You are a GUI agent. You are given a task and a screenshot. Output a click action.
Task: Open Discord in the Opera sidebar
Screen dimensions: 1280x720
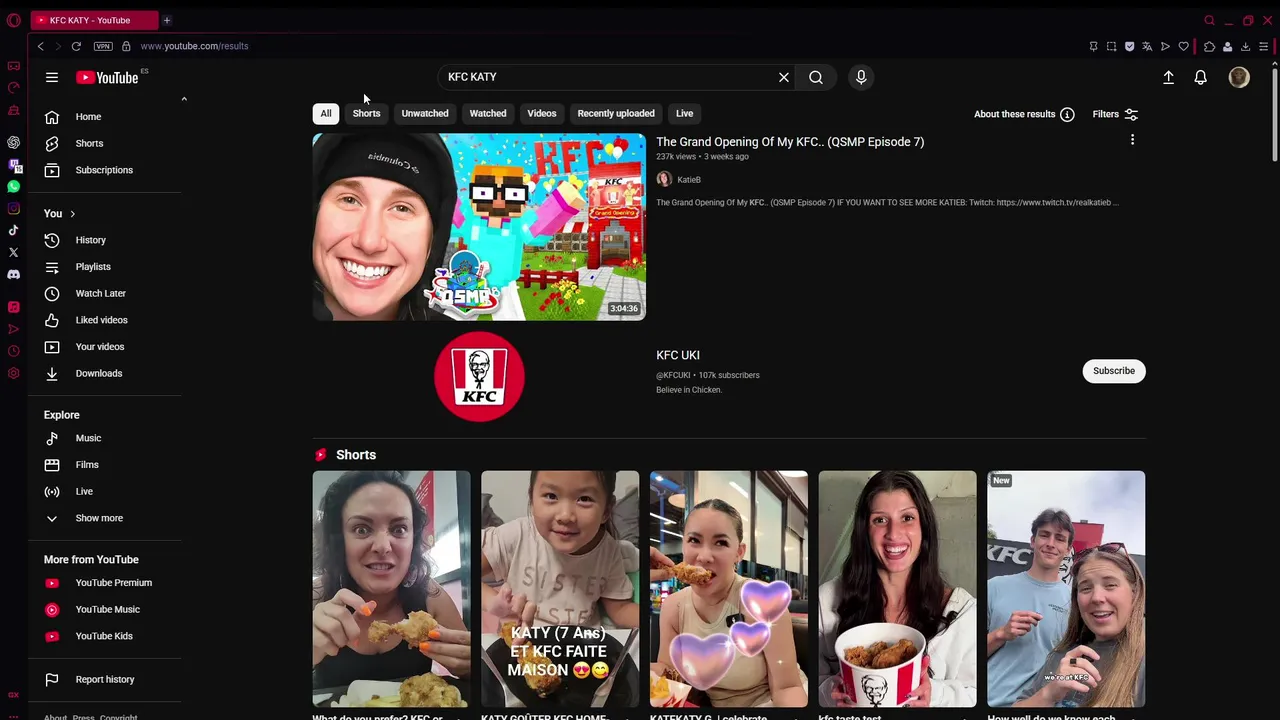[14, 274]
